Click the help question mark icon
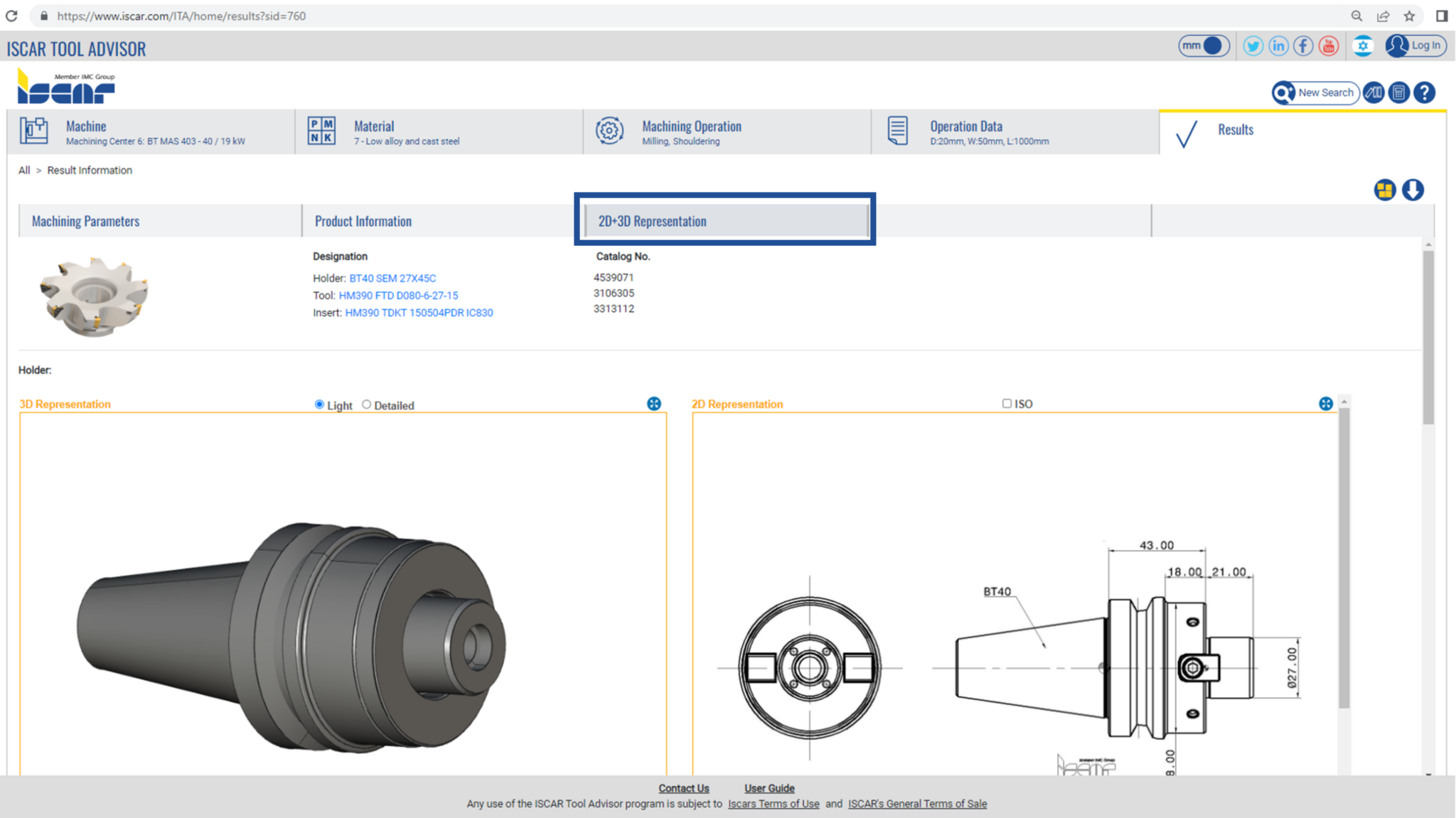1456x818 pixels. pos(1424,93)
